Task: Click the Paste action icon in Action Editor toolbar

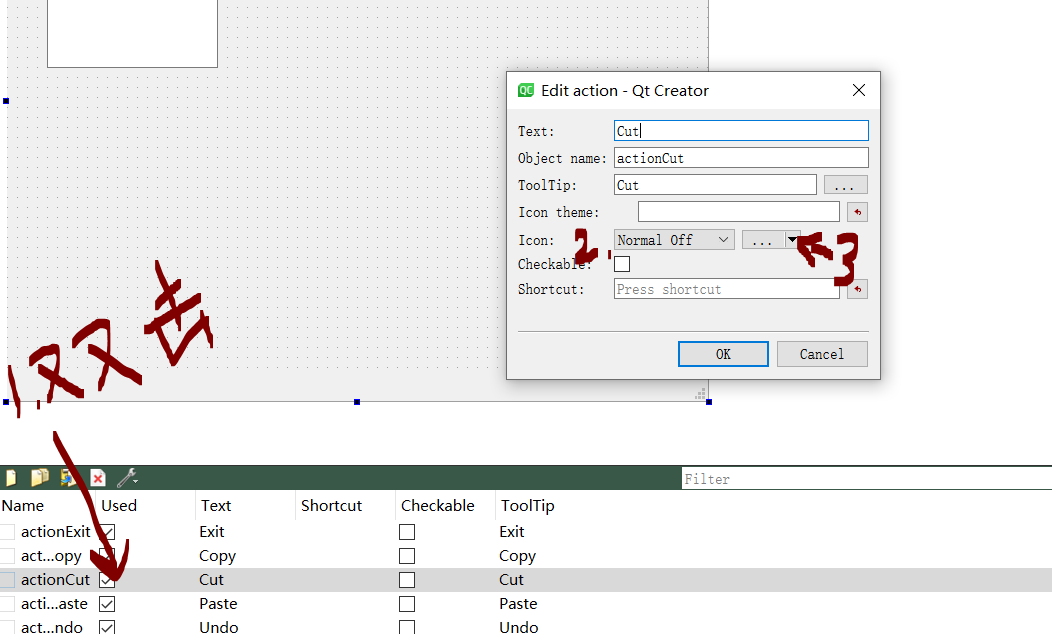Action: click(x=68, y=478)
